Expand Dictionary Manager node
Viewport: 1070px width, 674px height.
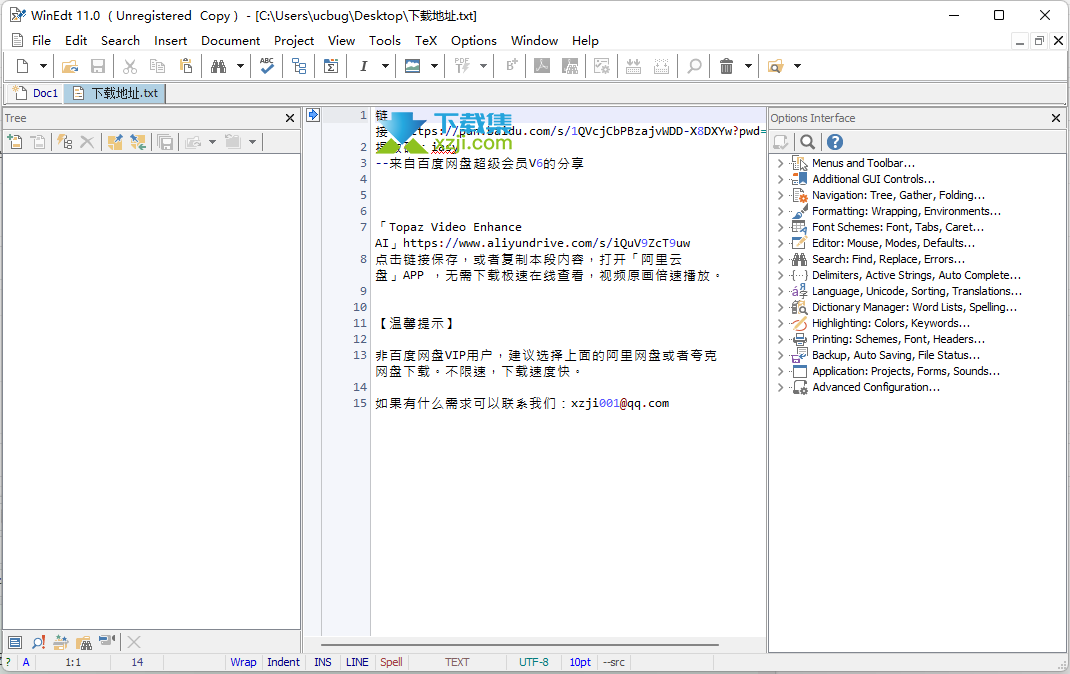click(781, 307)
